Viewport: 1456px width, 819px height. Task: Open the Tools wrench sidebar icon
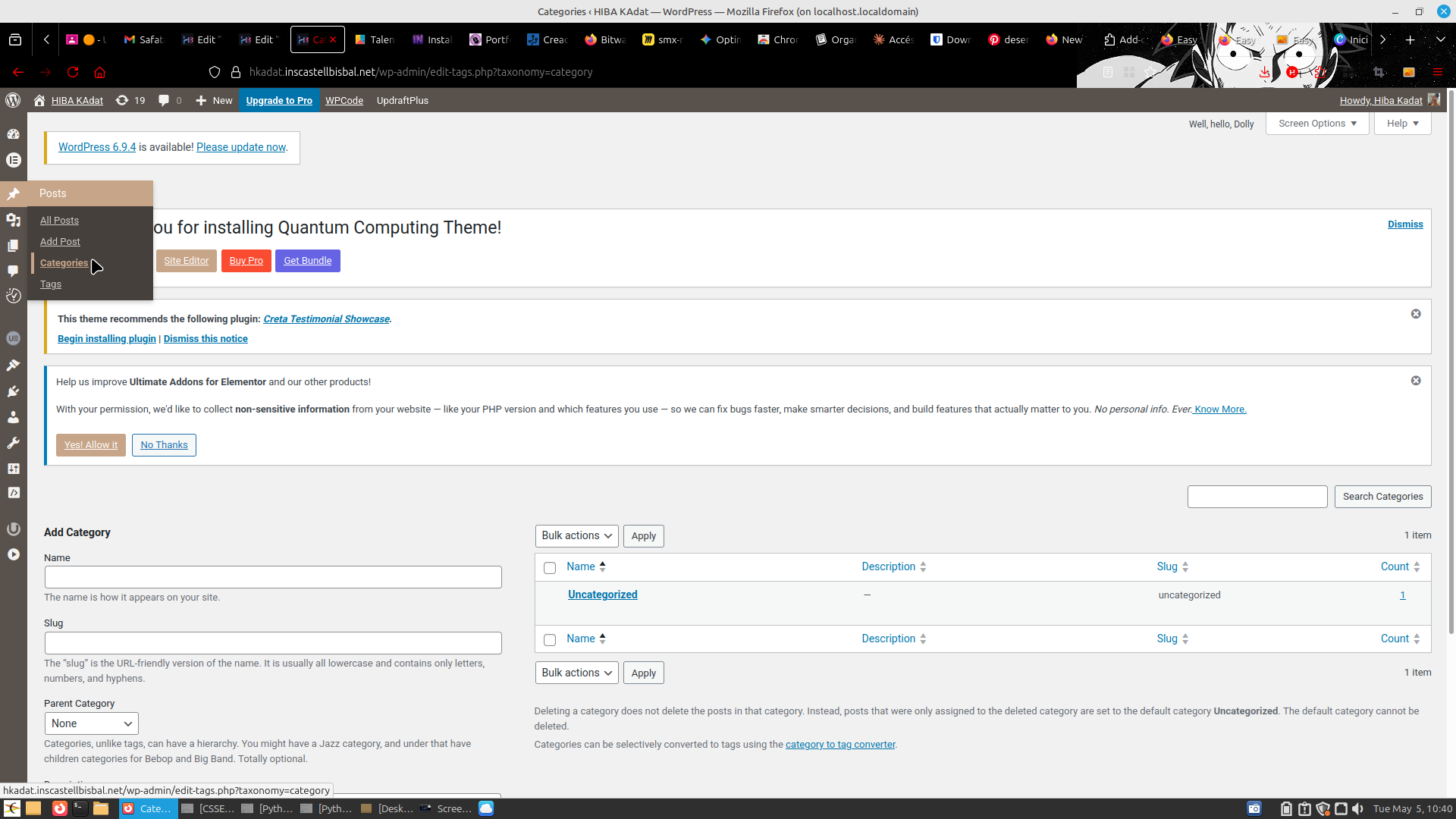(x=13, y=443)
